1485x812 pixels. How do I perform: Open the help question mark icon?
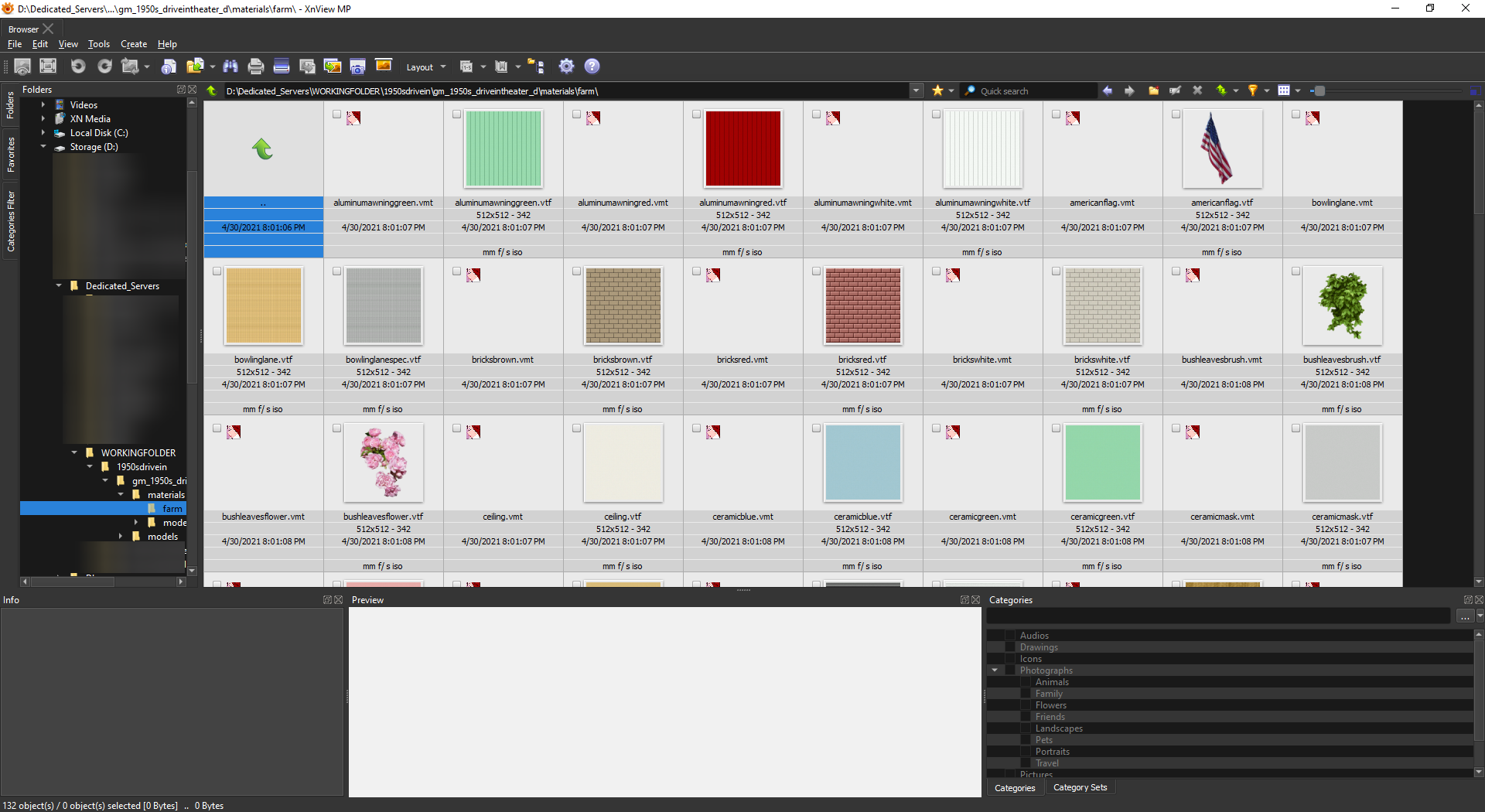(x=592, y=67)
